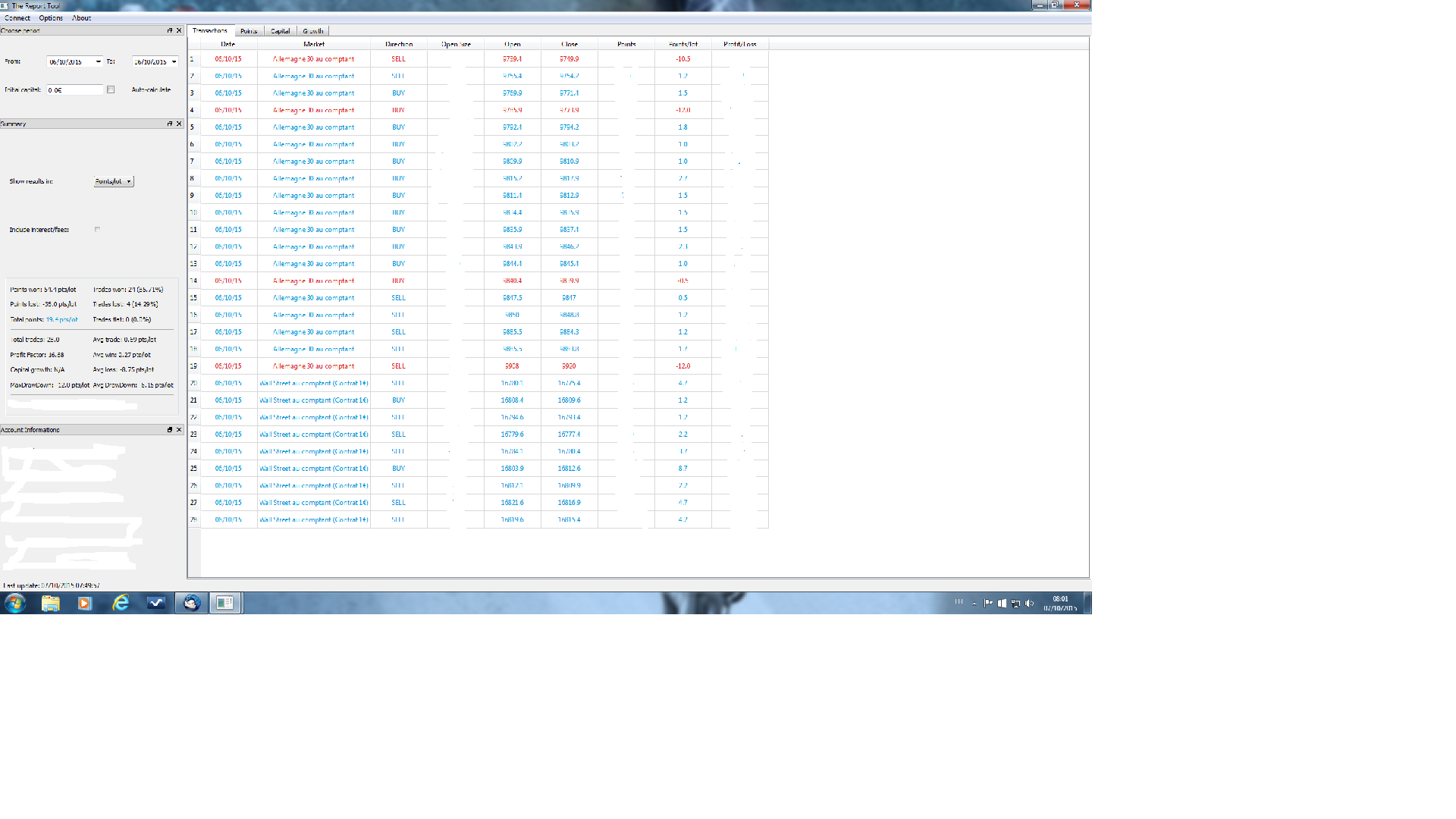Viewport: 1456px width, 819px height.
Task: Click the Market column header
Action: pos(314,44)
